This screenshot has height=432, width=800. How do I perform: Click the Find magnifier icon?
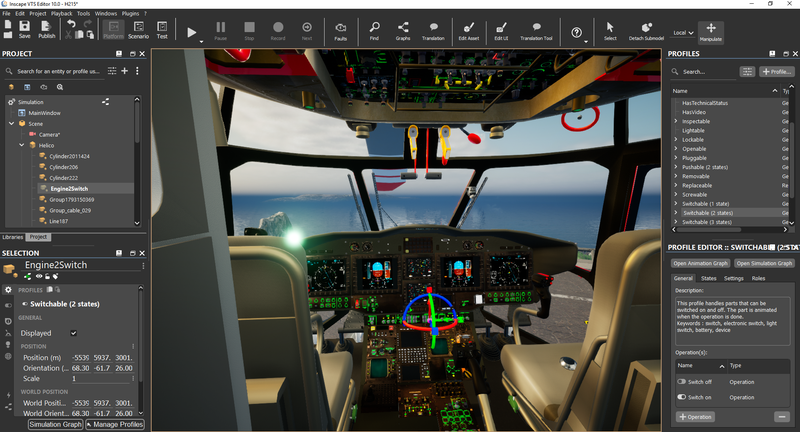point(374,30)
